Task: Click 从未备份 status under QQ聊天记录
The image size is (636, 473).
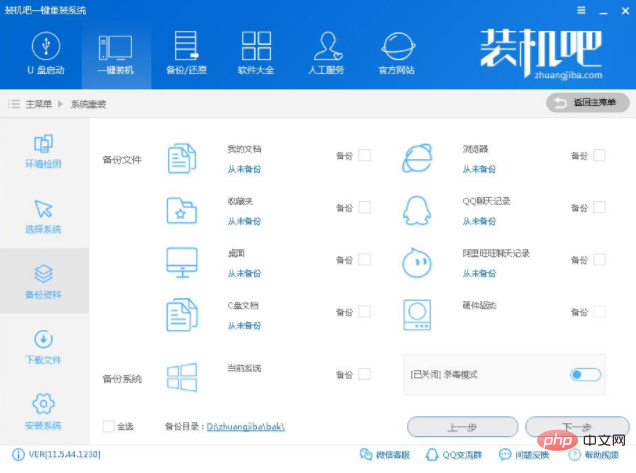Action: pyautogui.click(x=479, y=221)
